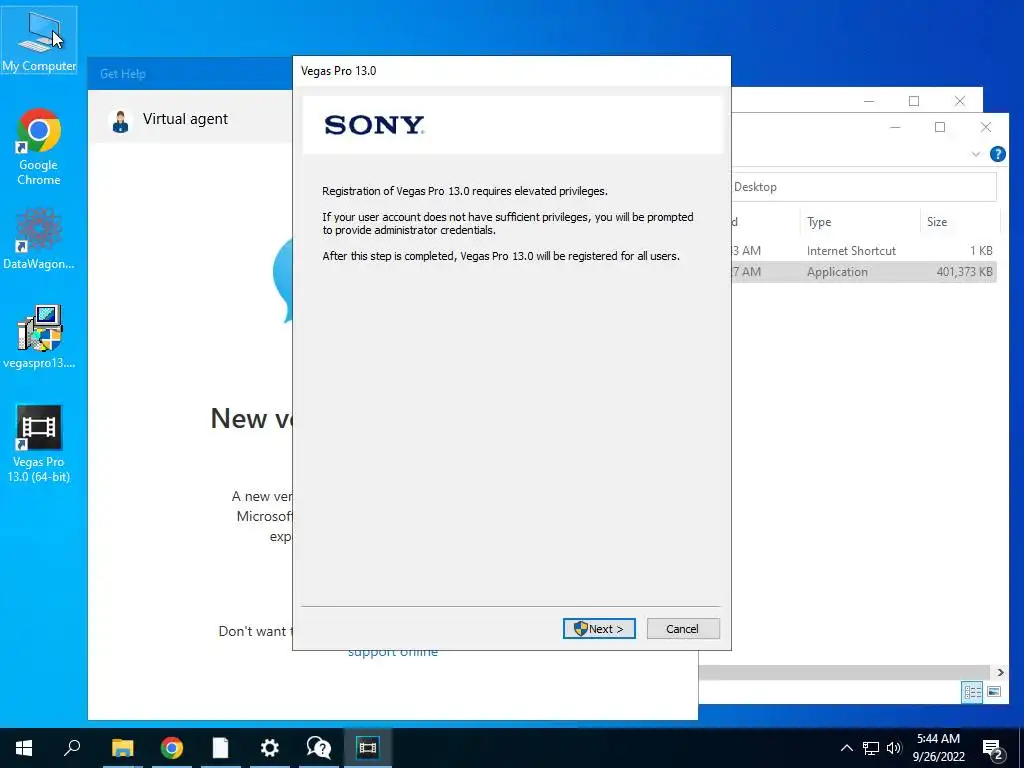
Task: Open Google Chrome desktop shortcut
Action: point(39,148)
